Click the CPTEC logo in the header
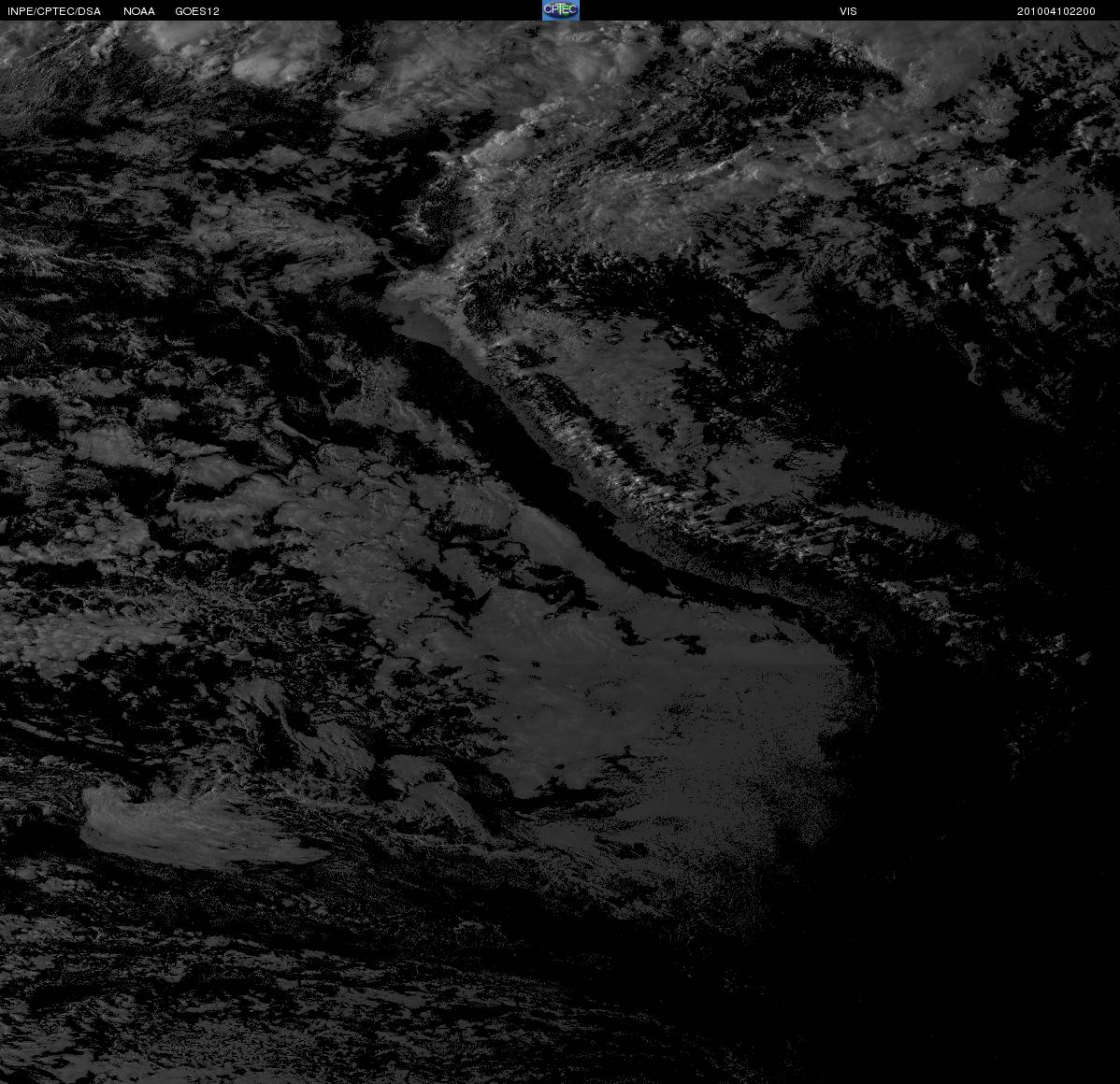This screenshot has height=1084, width=1120. coord(561,10)
